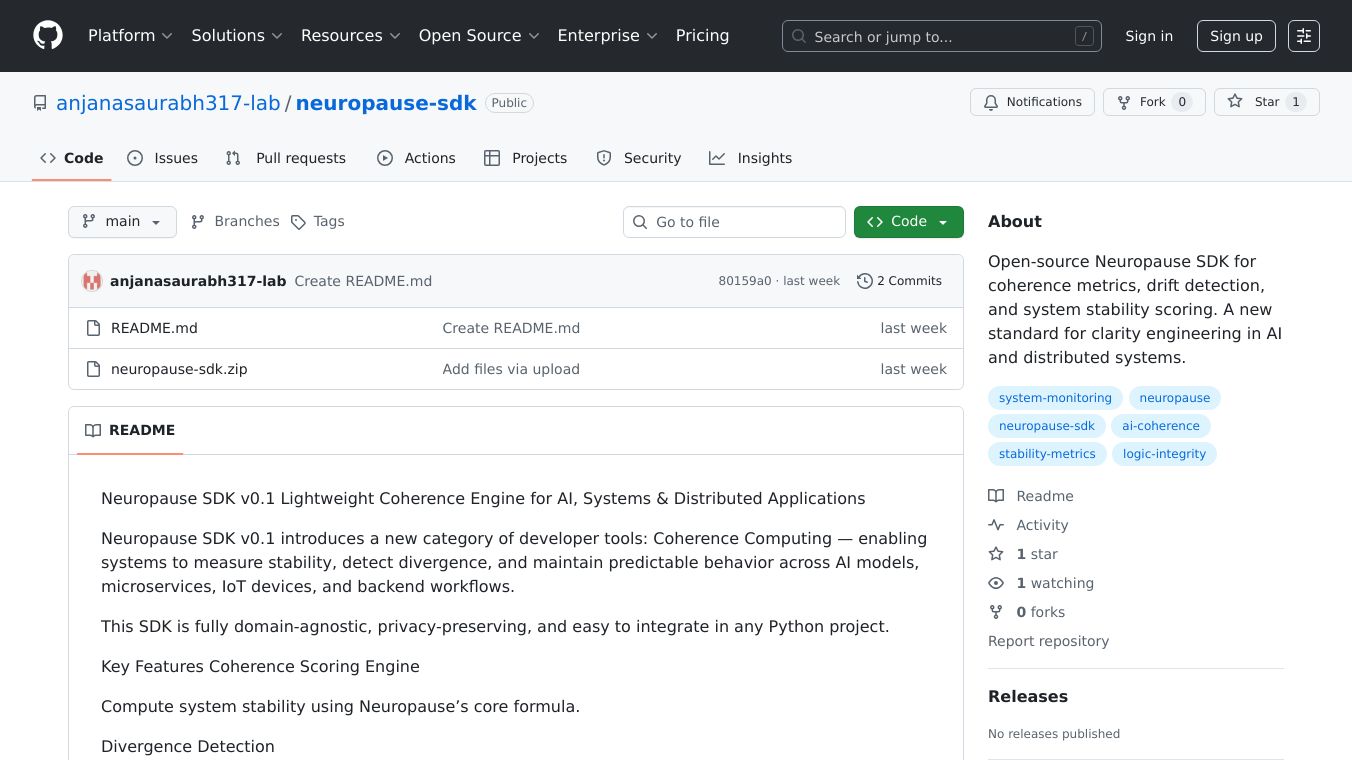Click the anjanasaurabh317-lab avatar icon

92,281
